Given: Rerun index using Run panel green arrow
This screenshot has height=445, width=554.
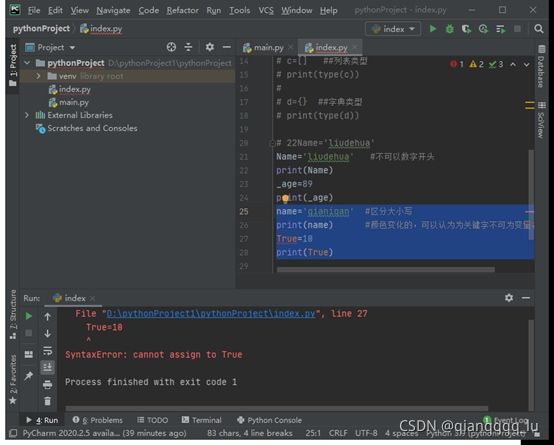Looking at the screenshot, I should coord(29,316).
